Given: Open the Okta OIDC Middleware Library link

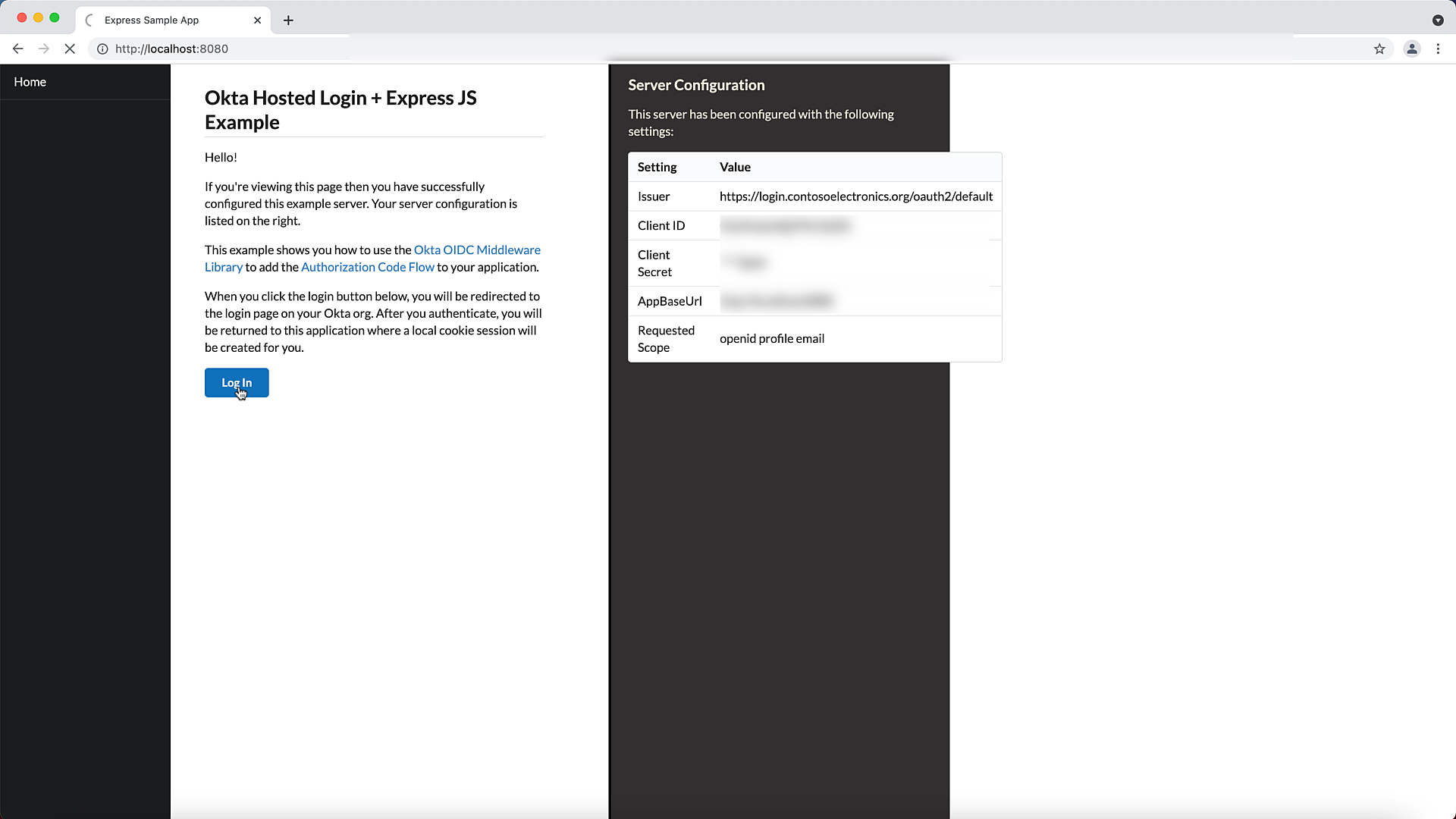Looking at the screenshot, I should (x=477, y=249).
